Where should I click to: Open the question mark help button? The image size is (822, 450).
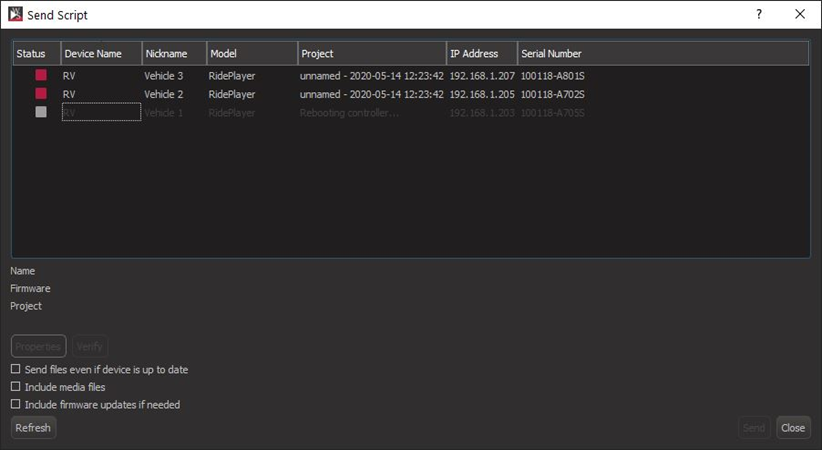[x=759, y=14]
